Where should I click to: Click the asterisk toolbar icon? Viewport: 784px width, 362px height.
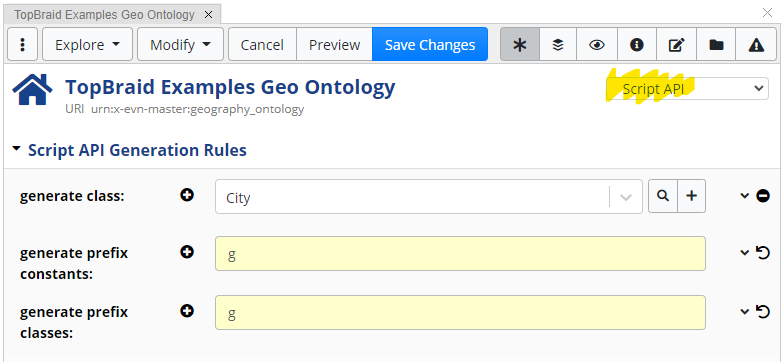pos(520,44)
